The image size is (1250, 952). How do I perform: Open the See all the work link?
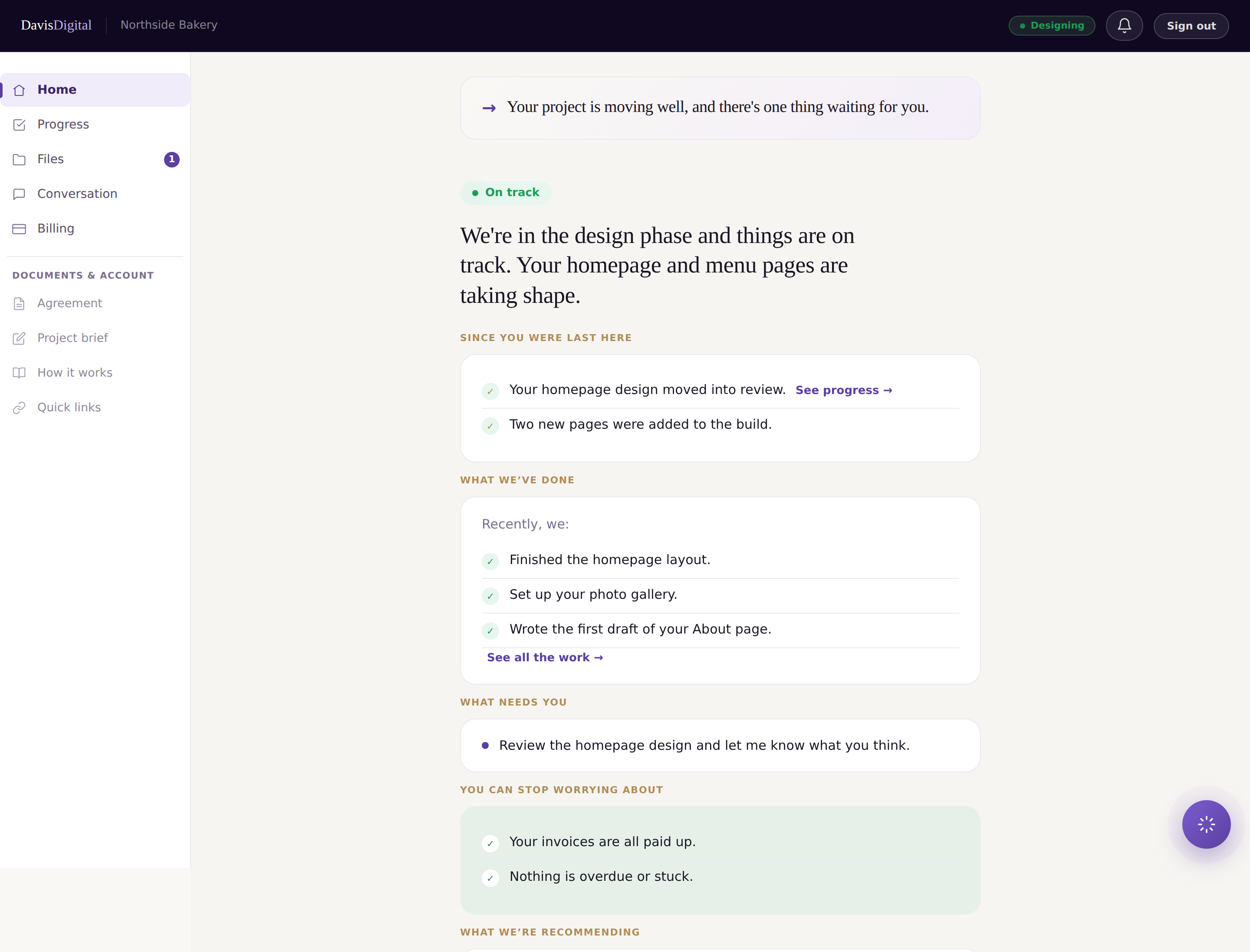[x=545, y=657]
